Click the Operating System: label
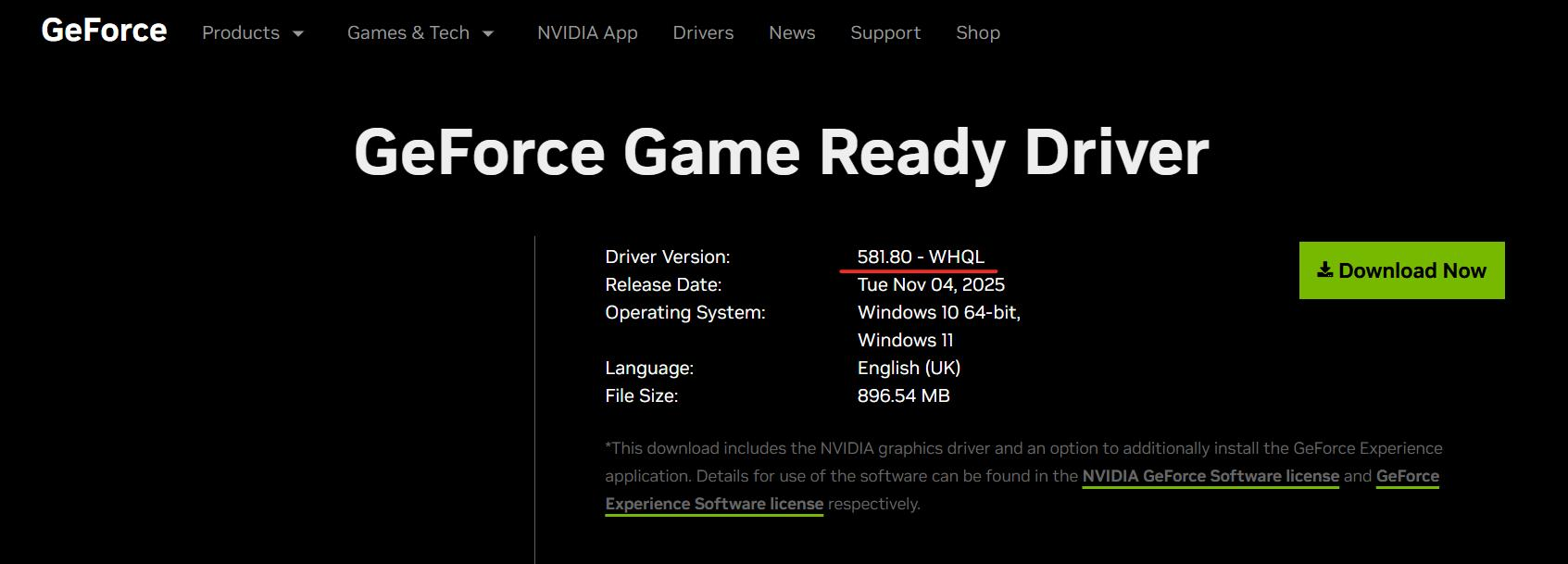Image resolution: width=1568 pixels, height=564 pixels. point(685,312)
